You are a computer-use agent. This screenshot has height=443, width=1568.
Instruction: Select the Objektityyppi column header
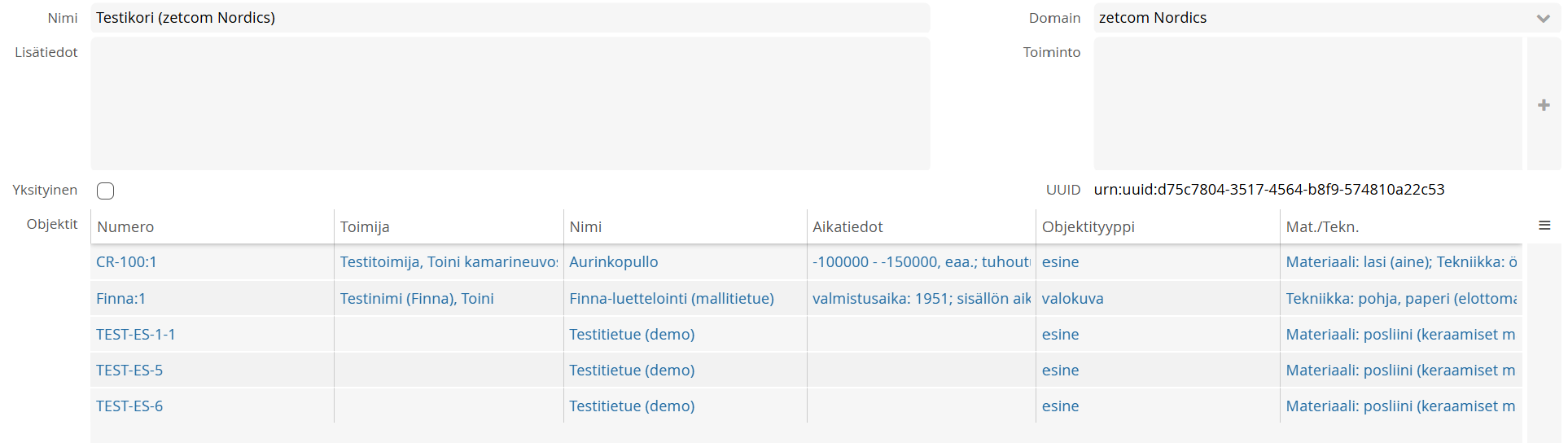point(1088,227)
